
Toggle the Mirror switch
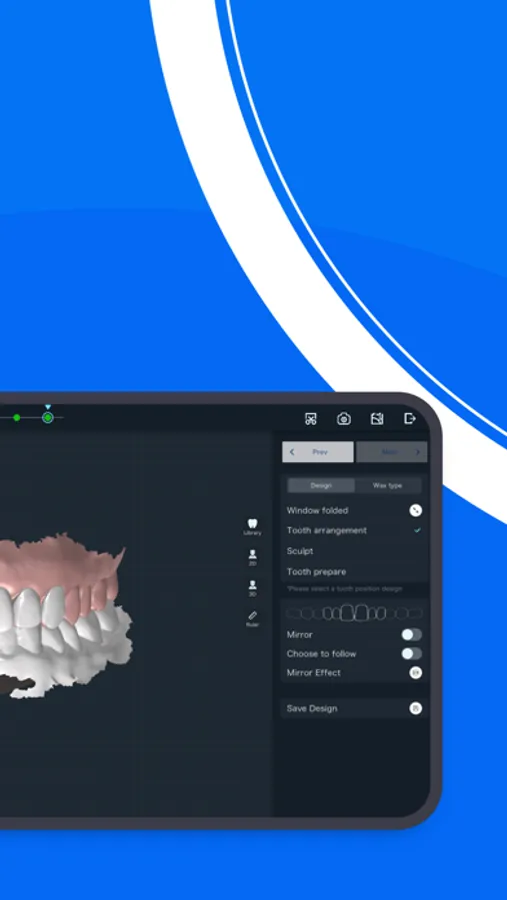pyautogui.click(x=412, y=634)
